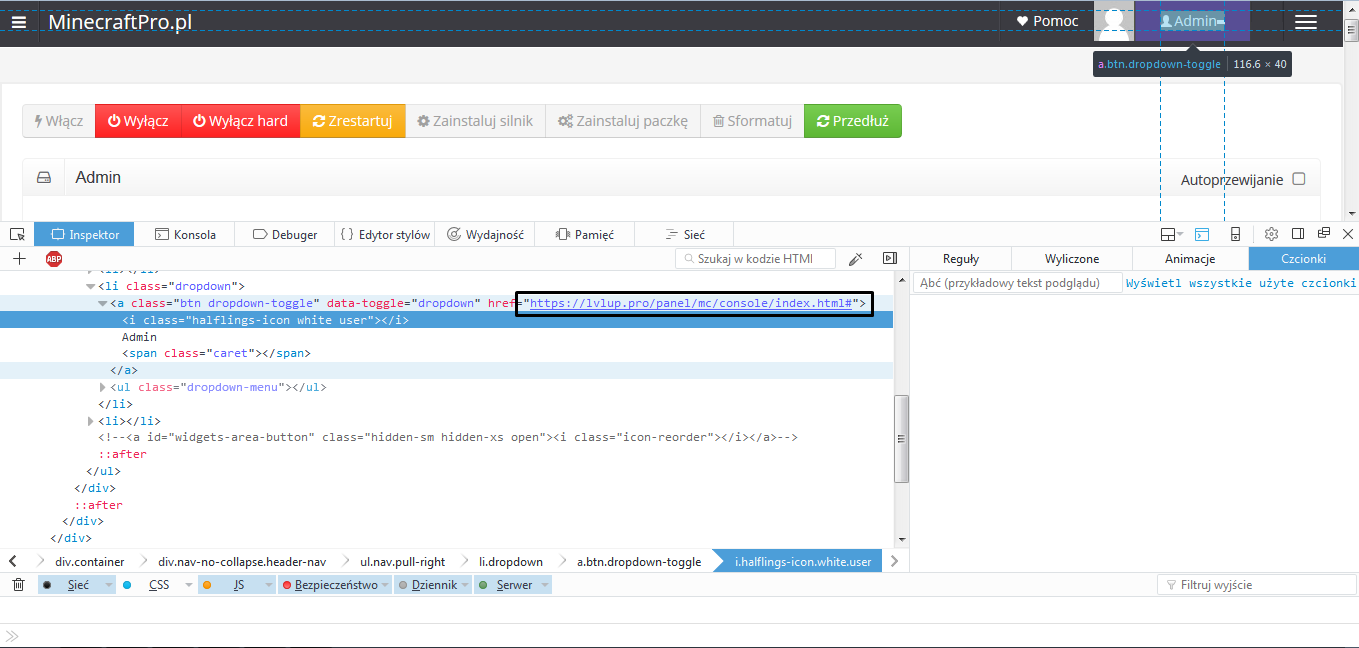Open devtools settings gear icon
Image resolution: width=1359 pixels, height=648 pixels.
click(x=1271, y=234)
